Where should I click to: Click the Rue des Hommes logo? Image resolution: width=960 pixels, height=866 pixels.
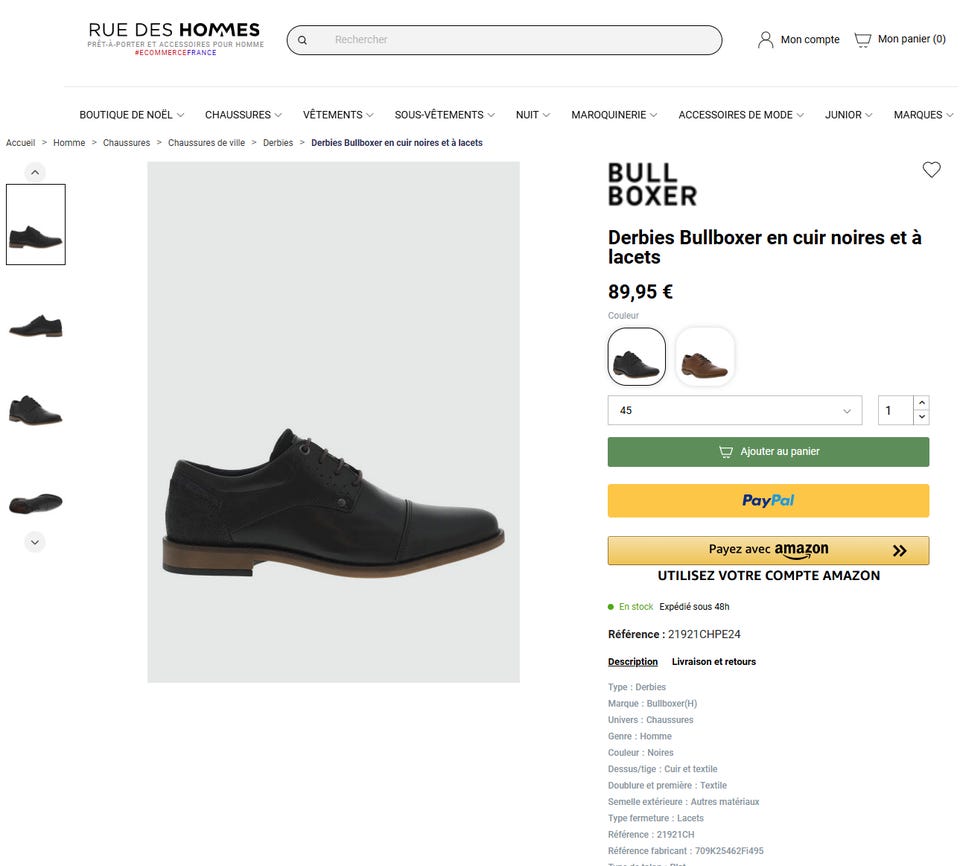(x=174, y=37)
